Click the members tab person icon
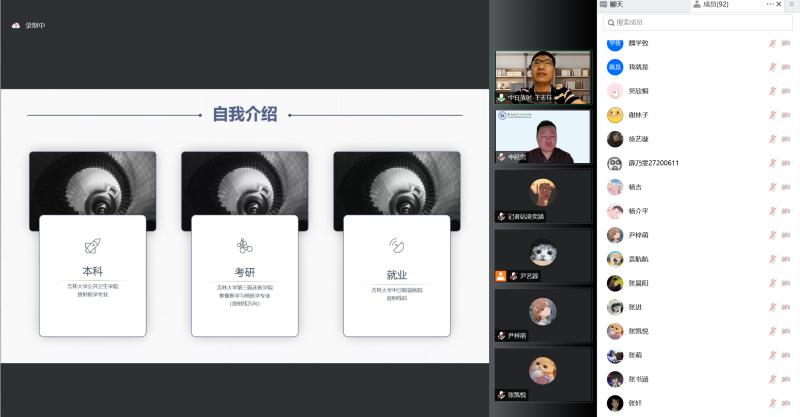Image resolution: width=800 pixels, height=417 pixels. point(697,5)
